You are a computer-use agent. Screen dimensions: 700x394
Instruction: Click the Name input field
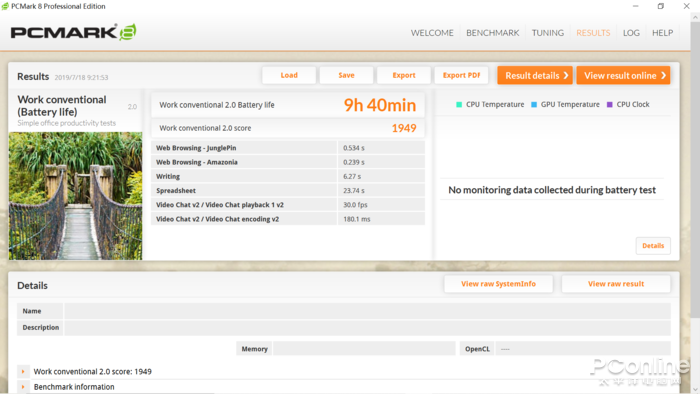367,311
